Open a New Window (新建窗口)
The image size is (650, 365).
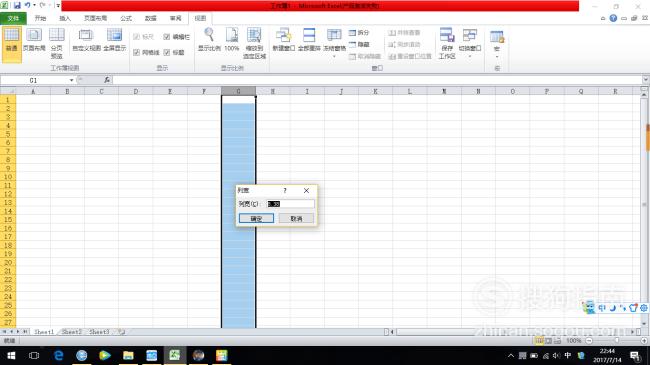pyautogui.click(x=284, y=40)
